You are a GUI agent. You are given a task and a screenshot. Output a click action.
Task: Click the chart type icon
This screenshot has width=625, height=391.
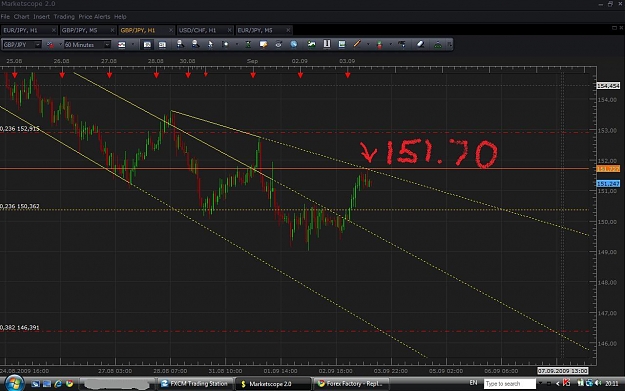122,45
